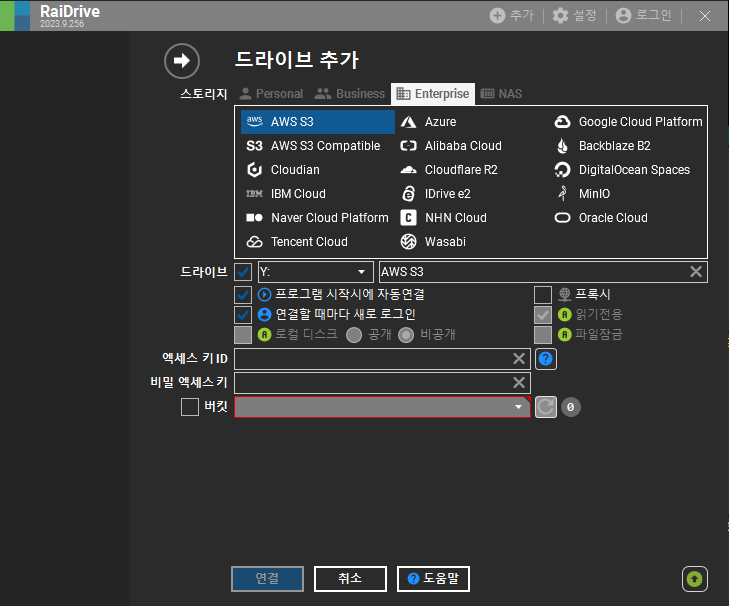Toggle the 읽기전용 checkbox
Image resolution: width=729 pixels, height=606 pixels.
click(x=543, y=315)
